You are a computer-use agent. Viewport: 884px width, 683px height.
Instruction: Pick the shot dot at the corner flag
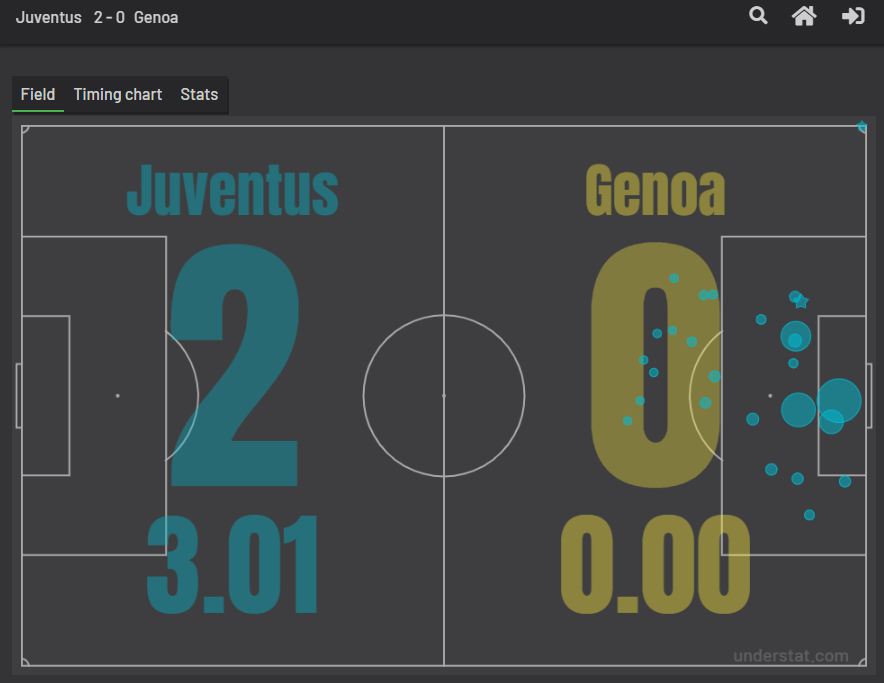tap(862, 127)
